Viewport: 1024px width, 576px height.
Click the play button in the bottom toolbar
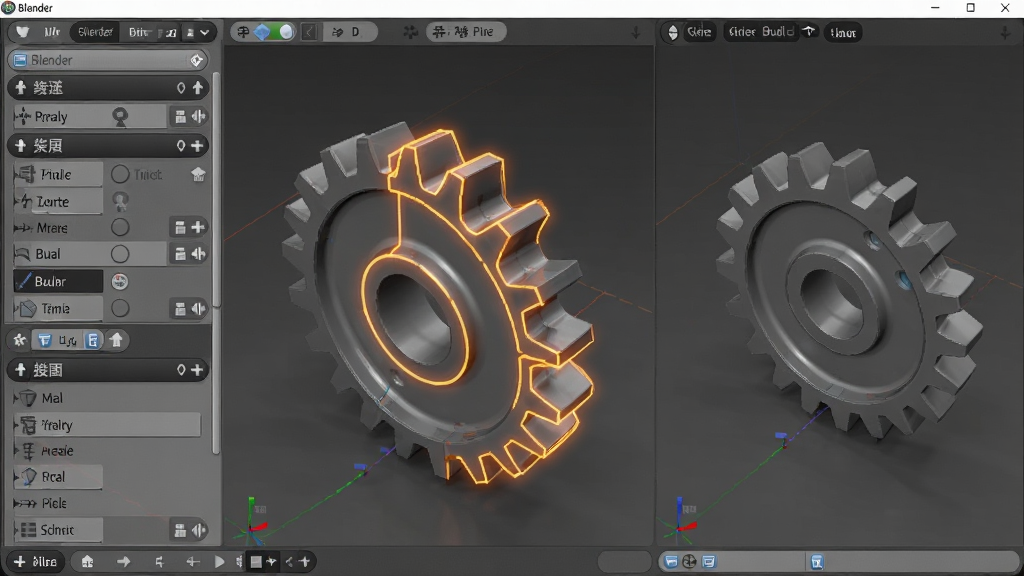pyautogui.click(x=219, y=562)
